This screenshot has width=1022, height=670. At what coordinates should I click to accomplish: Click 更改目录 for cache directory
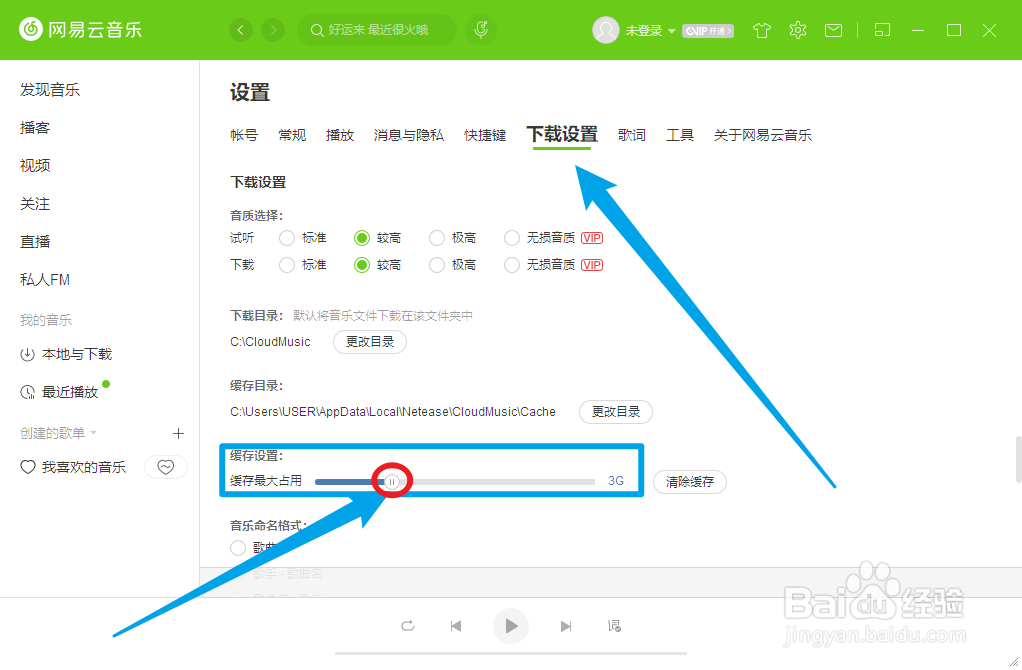[x=616, y=412]
